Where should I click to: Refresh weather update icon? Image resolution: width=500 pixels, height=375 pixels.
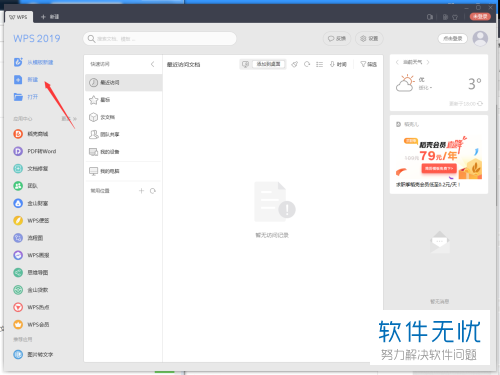pyautogui.click(x=480, y=104)
